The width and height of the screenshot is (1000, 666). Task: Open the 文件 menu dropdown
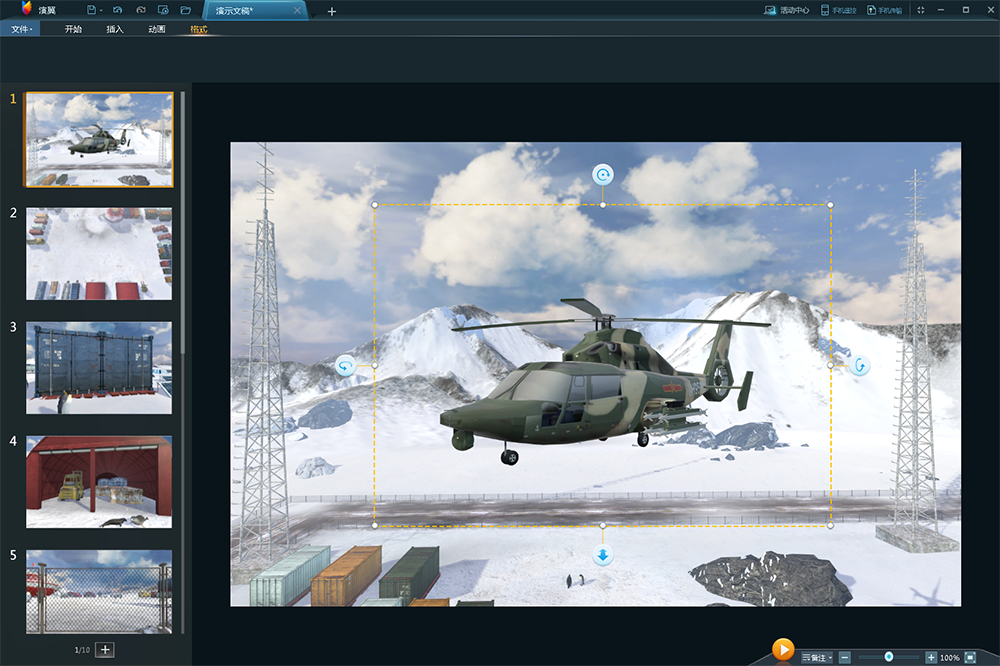click(21, 29)
